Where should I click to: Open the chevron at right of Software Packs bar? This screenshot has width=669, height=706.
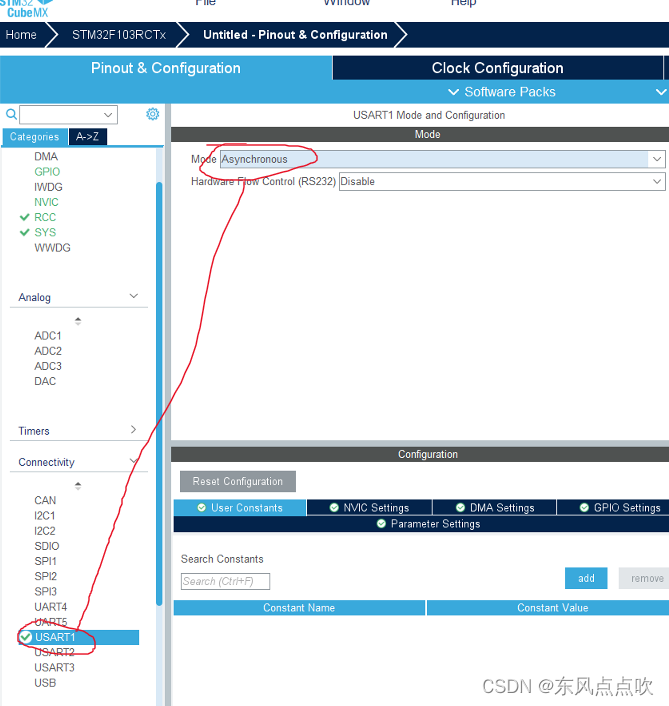pyautogui.click(x=661, y=92)
